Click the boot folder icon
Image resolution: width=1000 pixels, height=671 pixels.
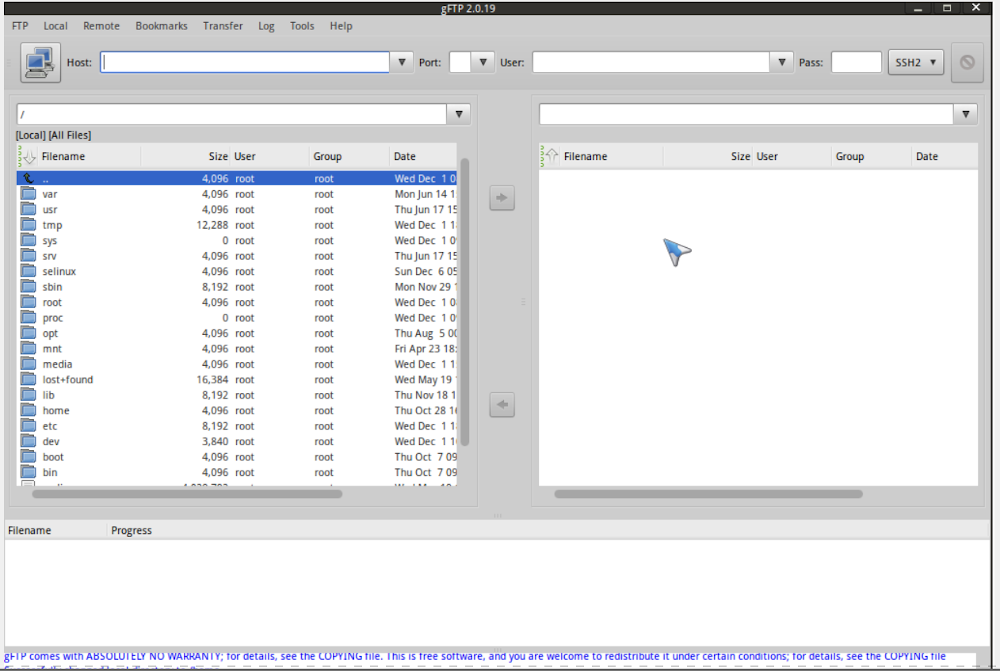pos(28,457)
